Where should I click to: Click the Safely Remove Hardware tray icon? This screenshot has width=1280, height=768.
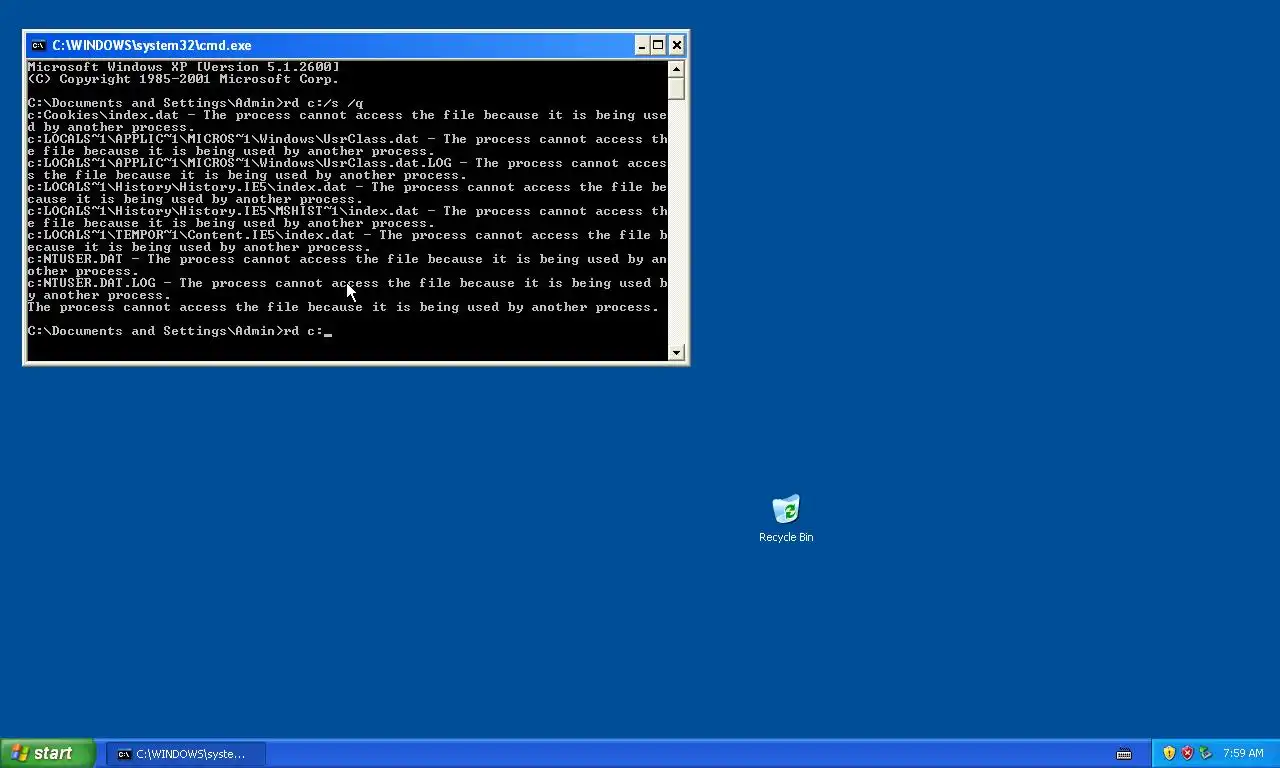tap(1205, 753)
